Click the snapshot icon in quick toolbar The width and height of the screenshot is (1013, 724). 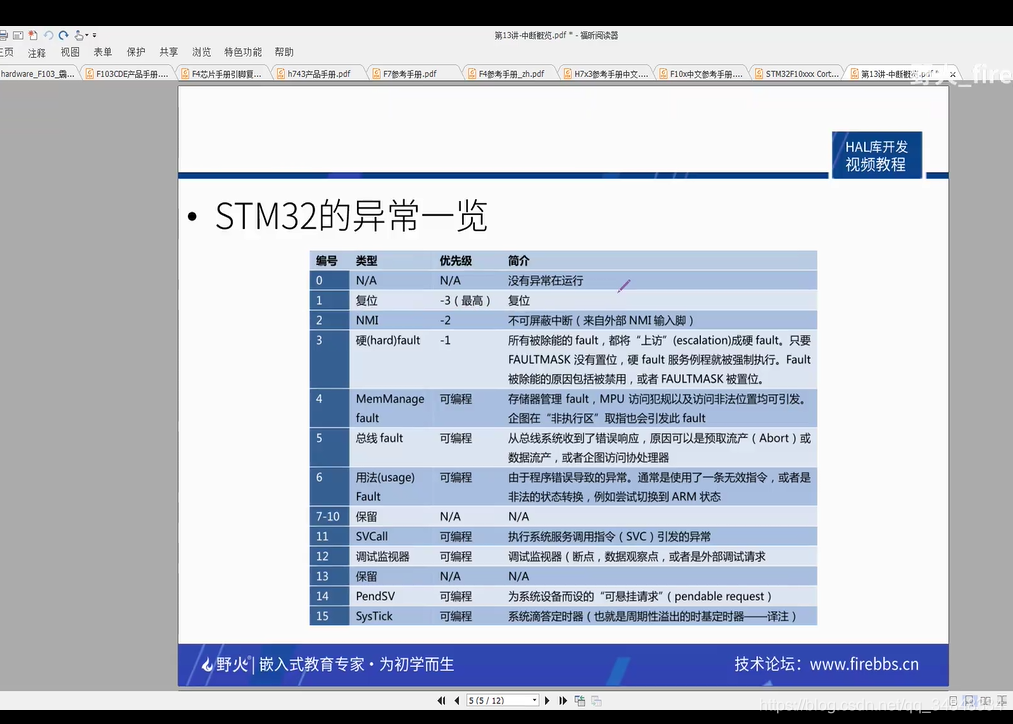point(18,35)
